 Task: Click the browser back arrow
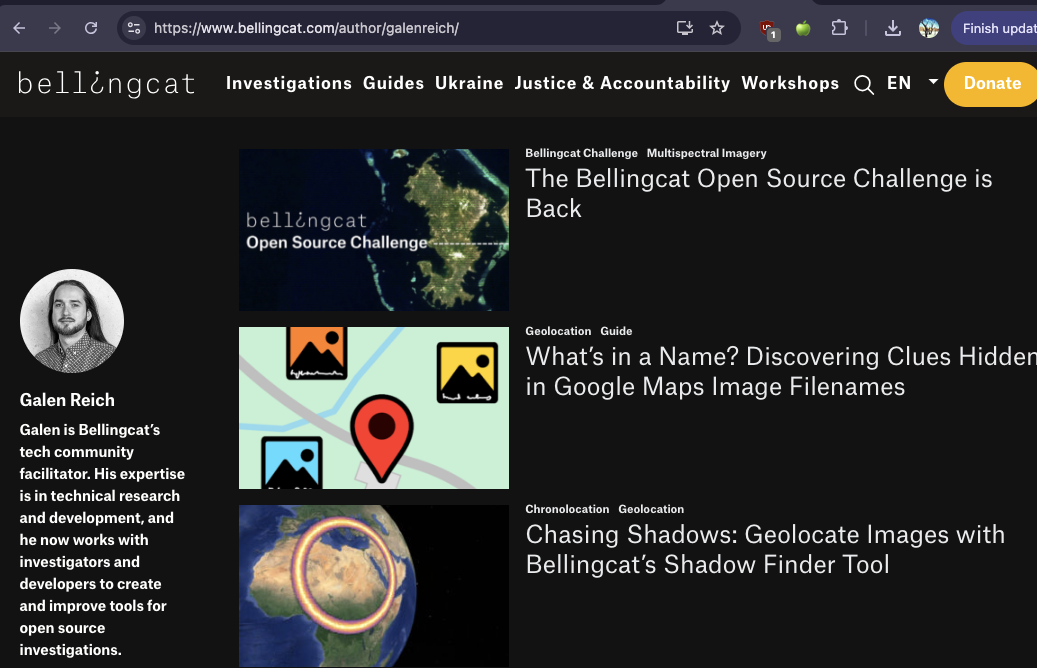coord(19,28)
